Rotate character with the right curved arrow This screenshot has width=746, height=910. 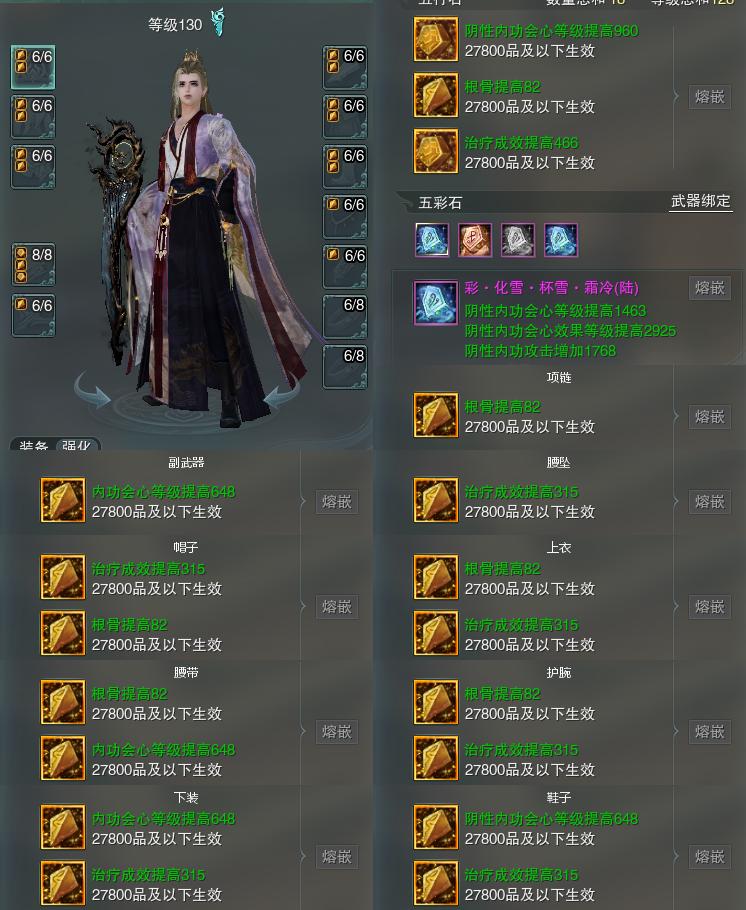pyautogui.click(x=282, y=391)
